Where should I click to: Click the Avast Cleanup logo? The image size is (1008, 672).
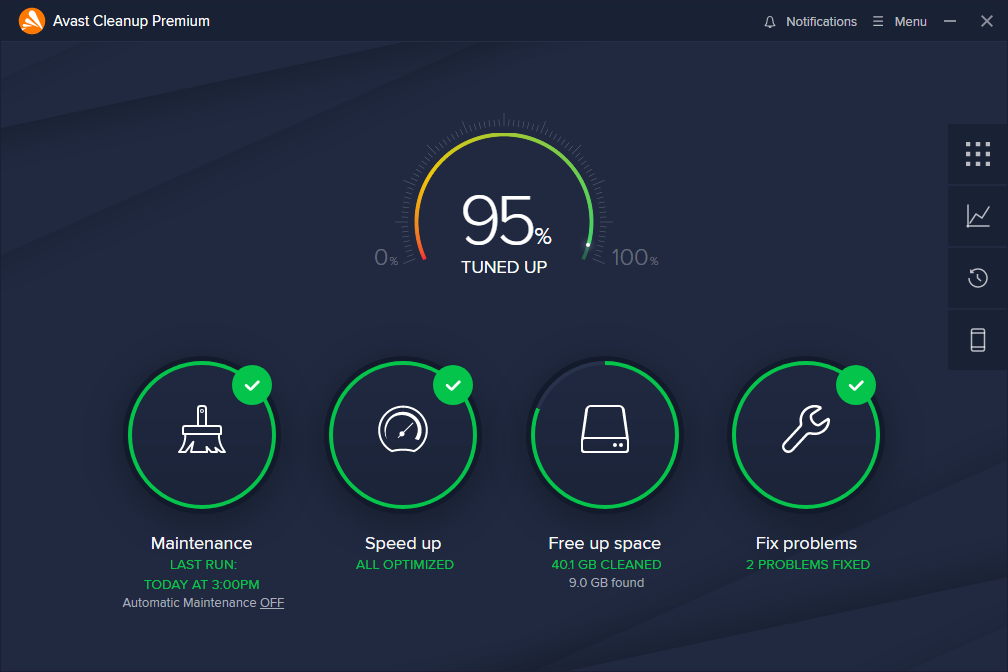29,20
